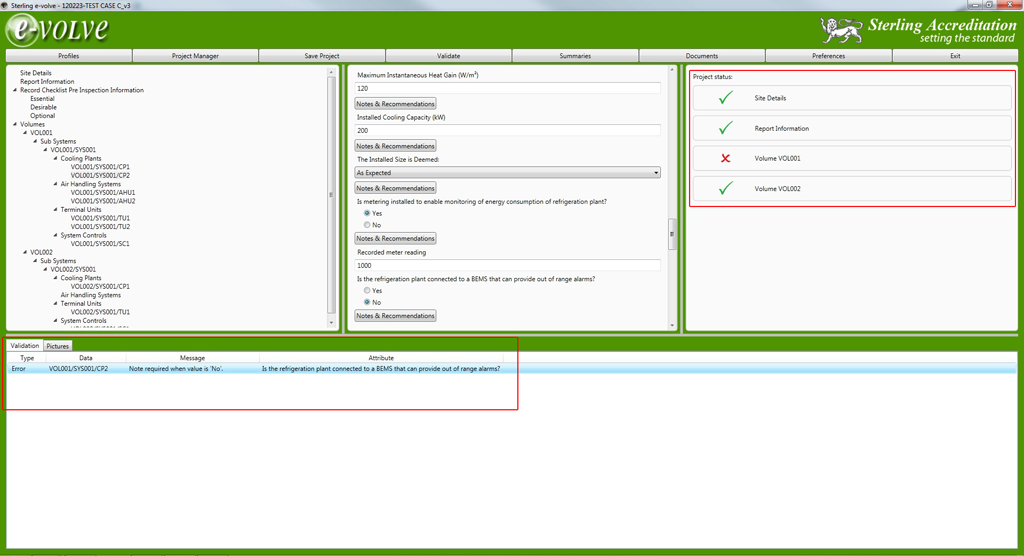1024x556 pixels.
Task: Click the green check icon beside Report Information status
Action: (x=726, y=128)
